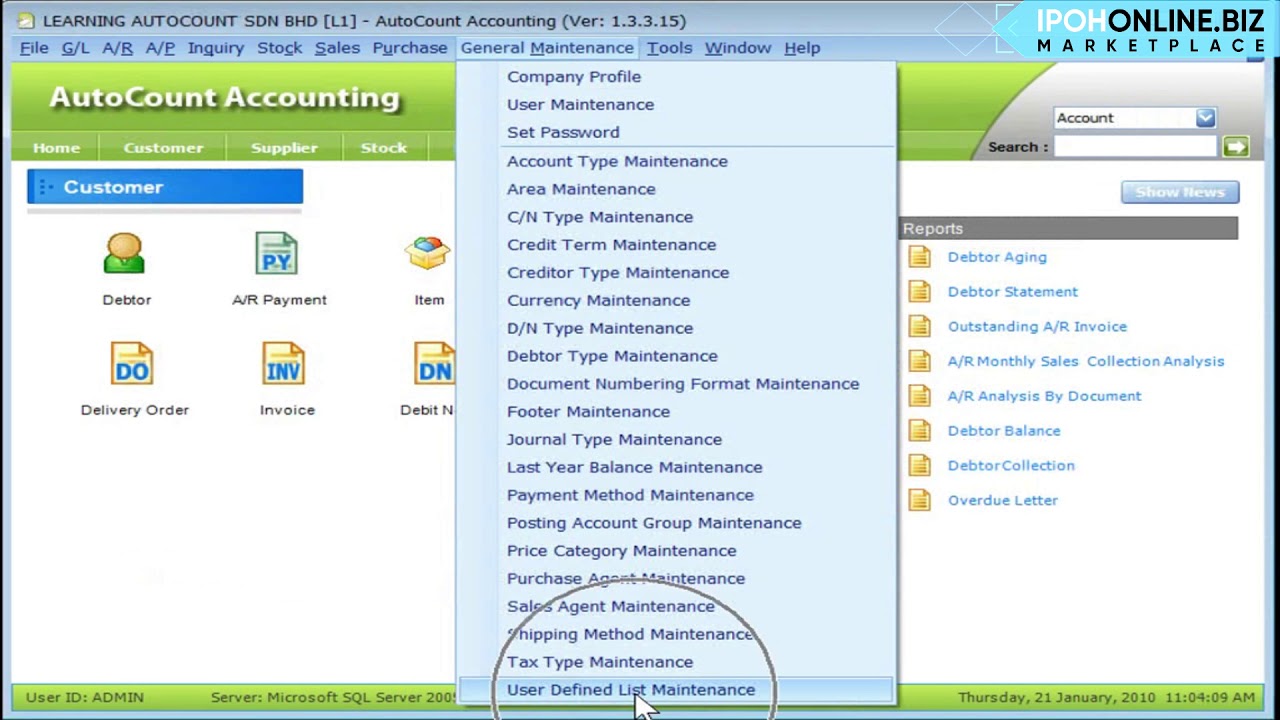Switch to the Supplier tab
The image size is (1280, 720).
pyautogui.click(x=284, y=148)
